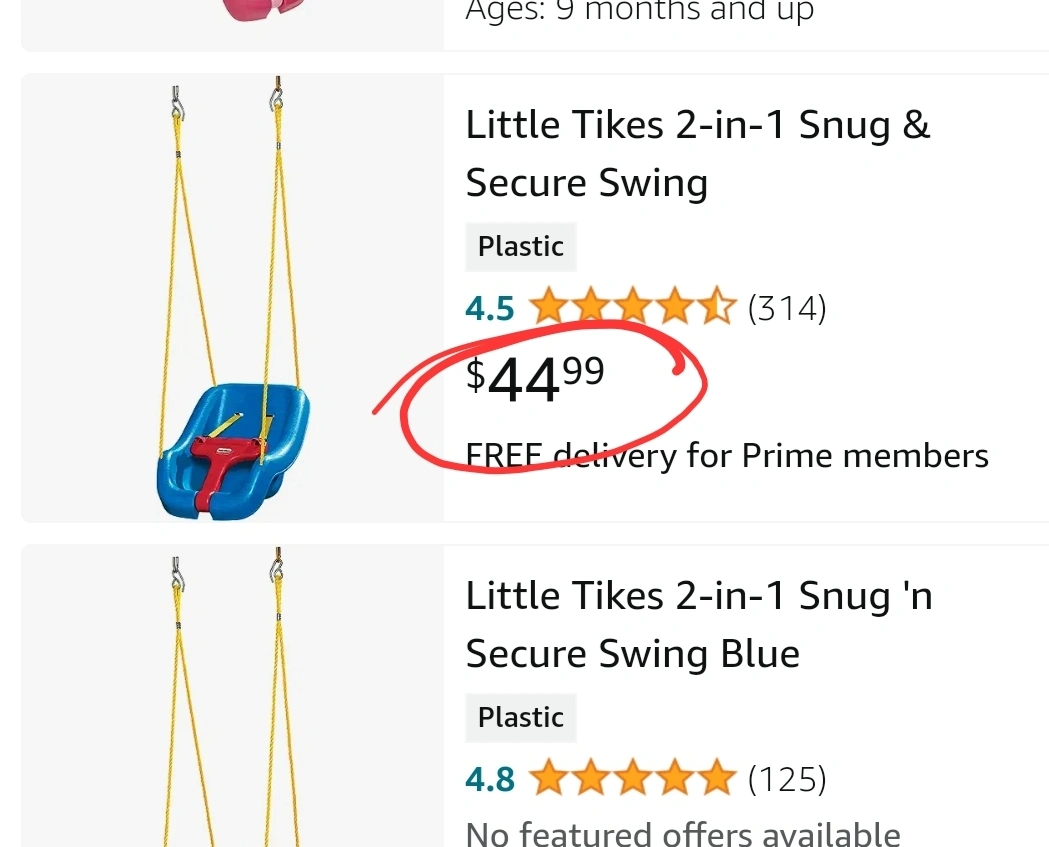Click the FREE delivery for Prime members text

pyautogui.click(x=727, y=456)
